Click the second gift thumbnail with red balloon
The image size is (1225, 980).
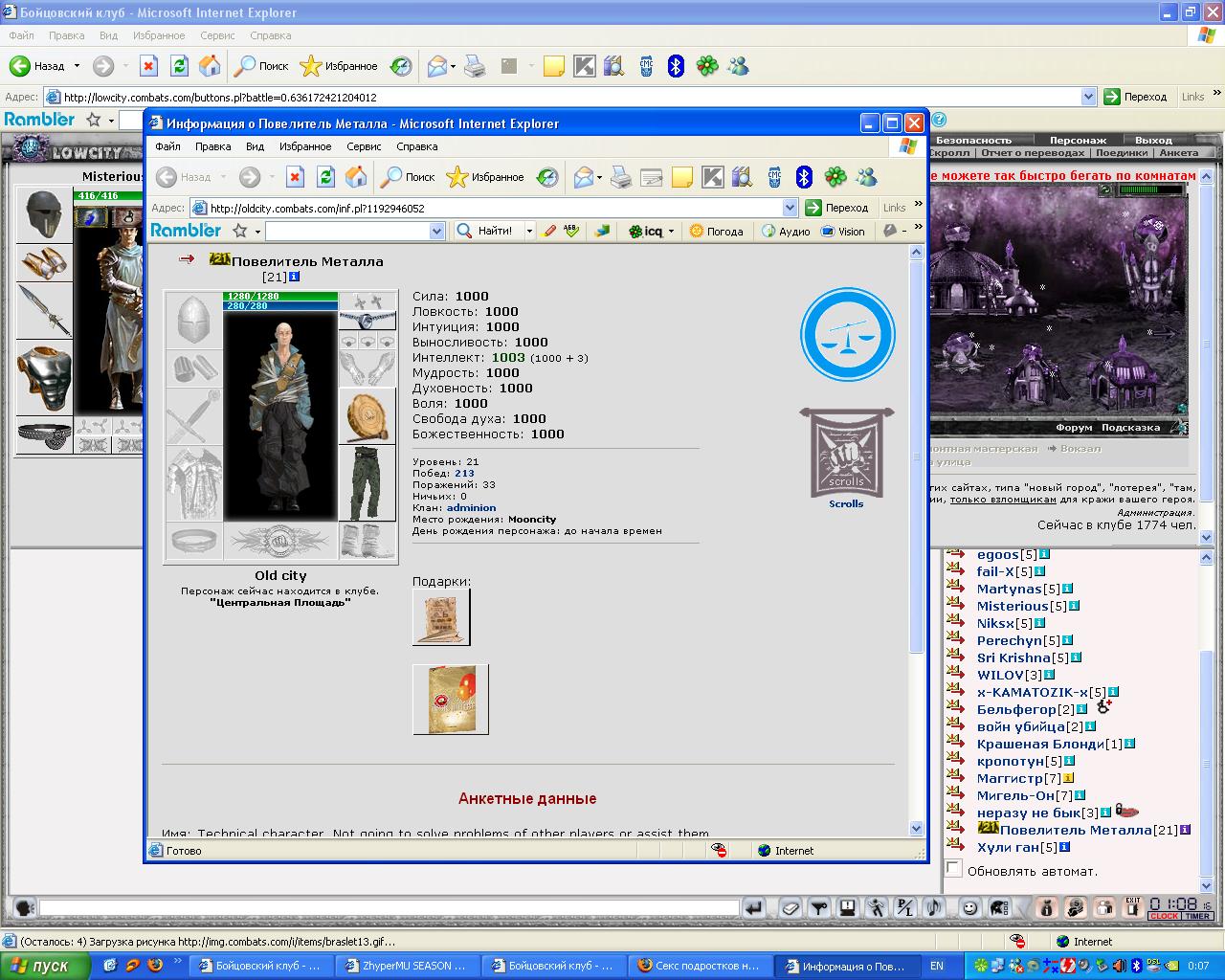(451, 700)
